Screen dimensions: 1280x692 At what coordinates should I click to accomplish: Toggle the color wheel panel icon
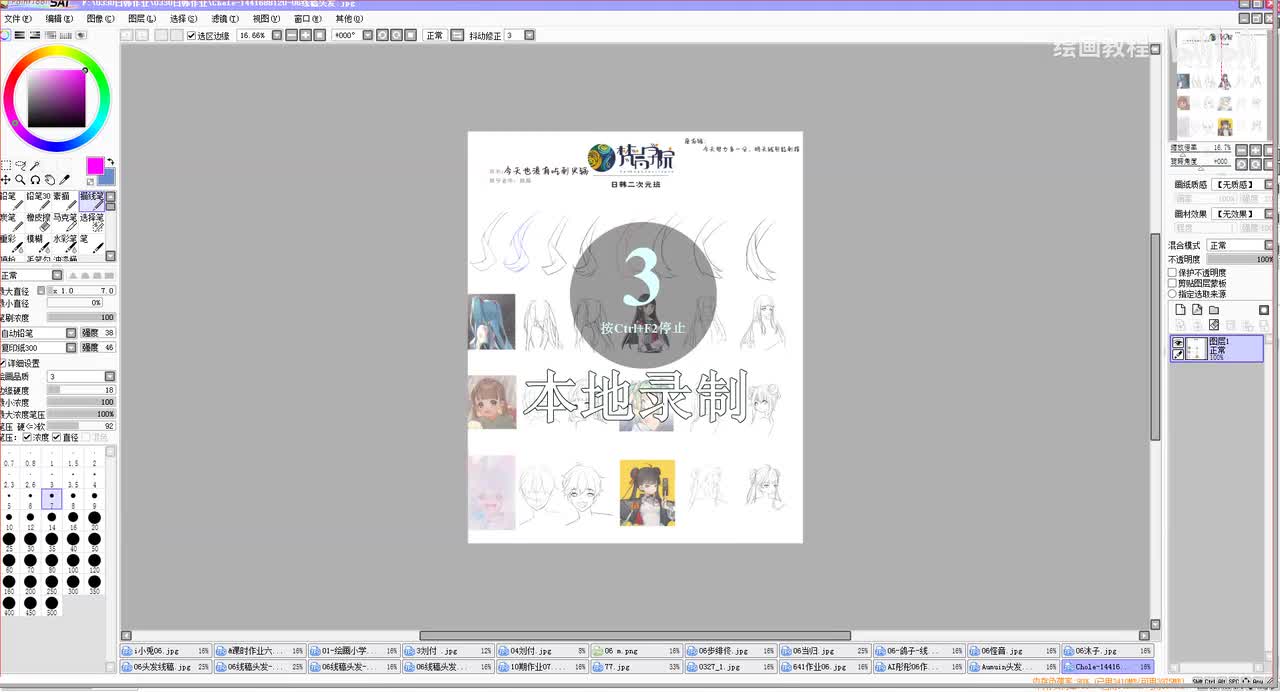[x=5, y=35]
